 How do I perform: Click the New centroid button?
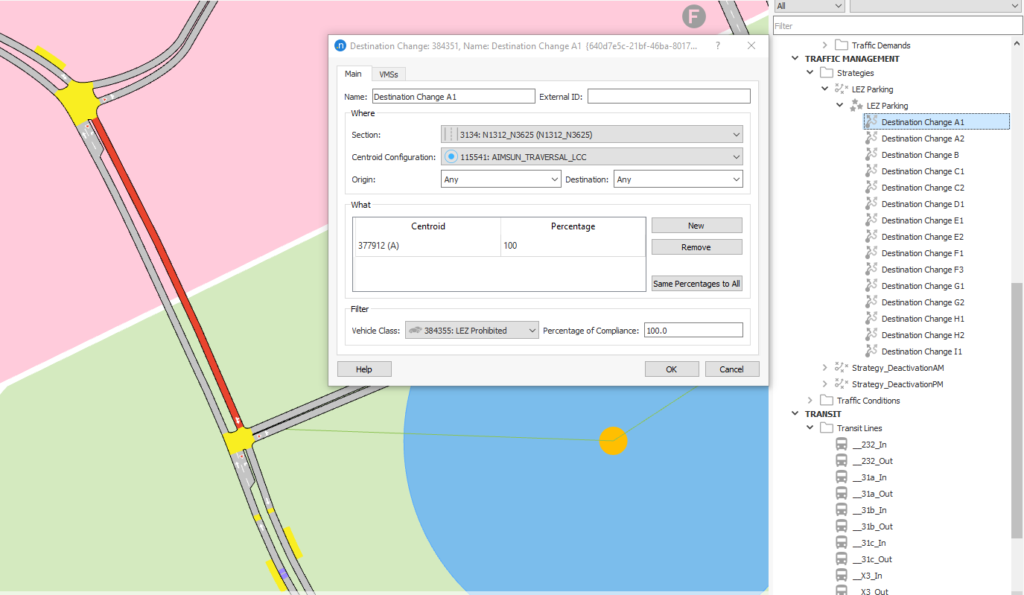697,225
